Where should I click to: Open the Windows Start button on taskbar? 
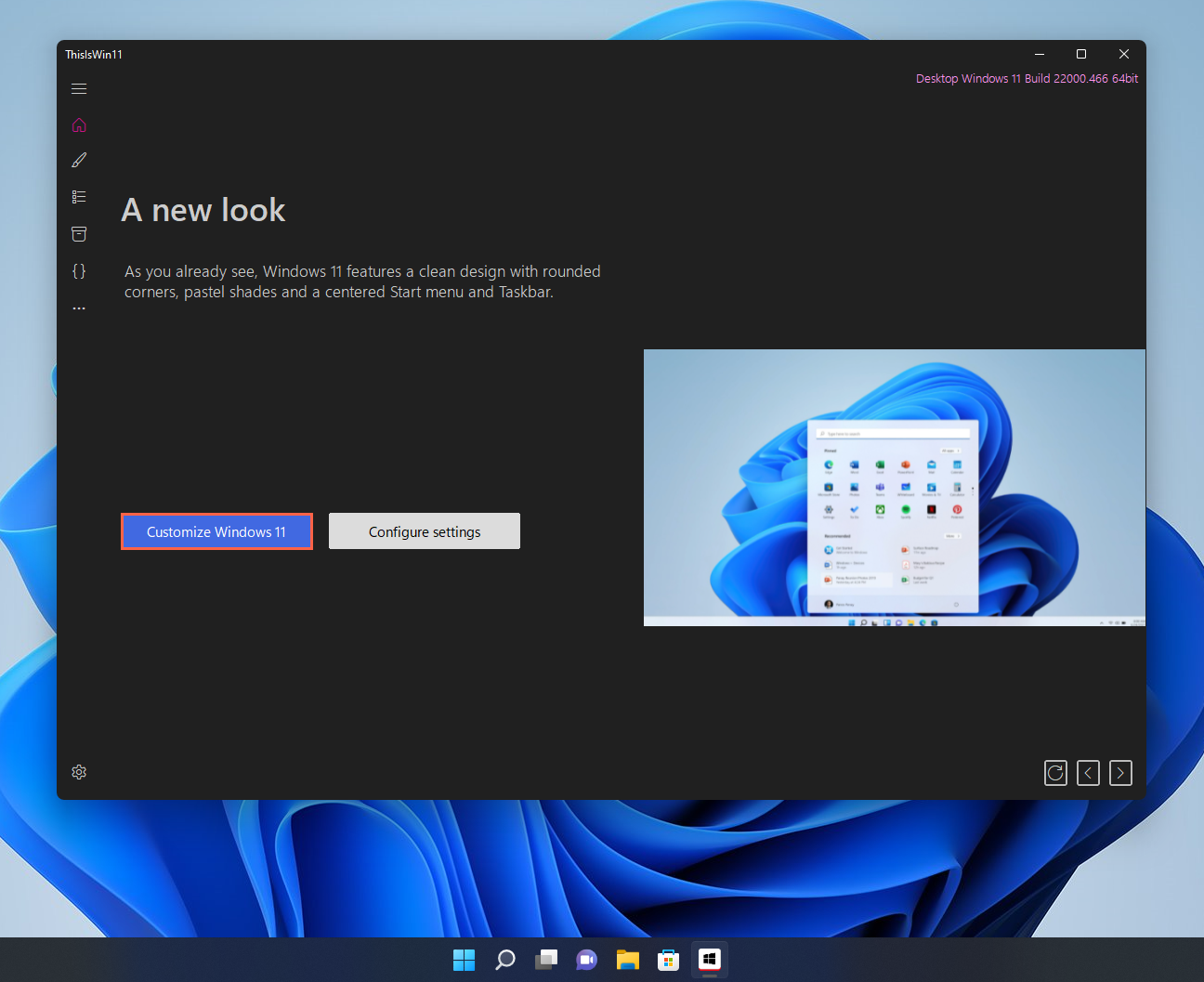click(x=464, y=960)
